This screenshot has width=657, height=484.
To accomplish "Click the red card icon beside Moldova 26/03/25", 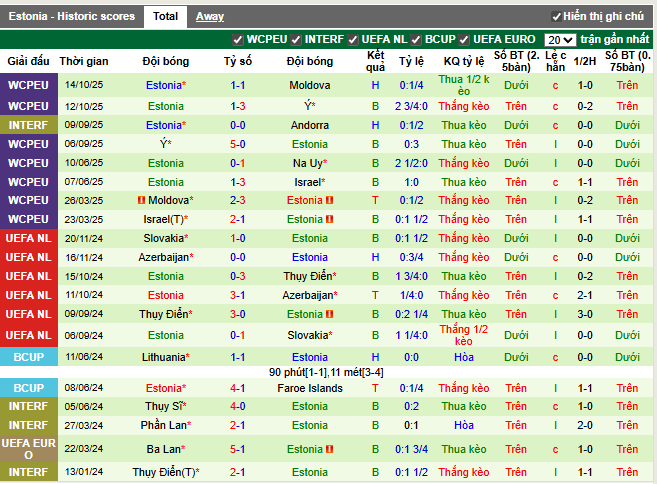I will (141, 200).
